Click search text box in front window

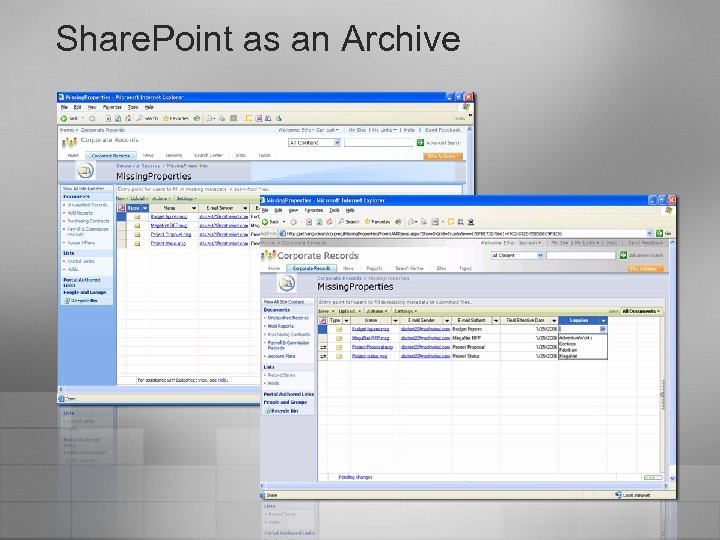click(581, 255)
